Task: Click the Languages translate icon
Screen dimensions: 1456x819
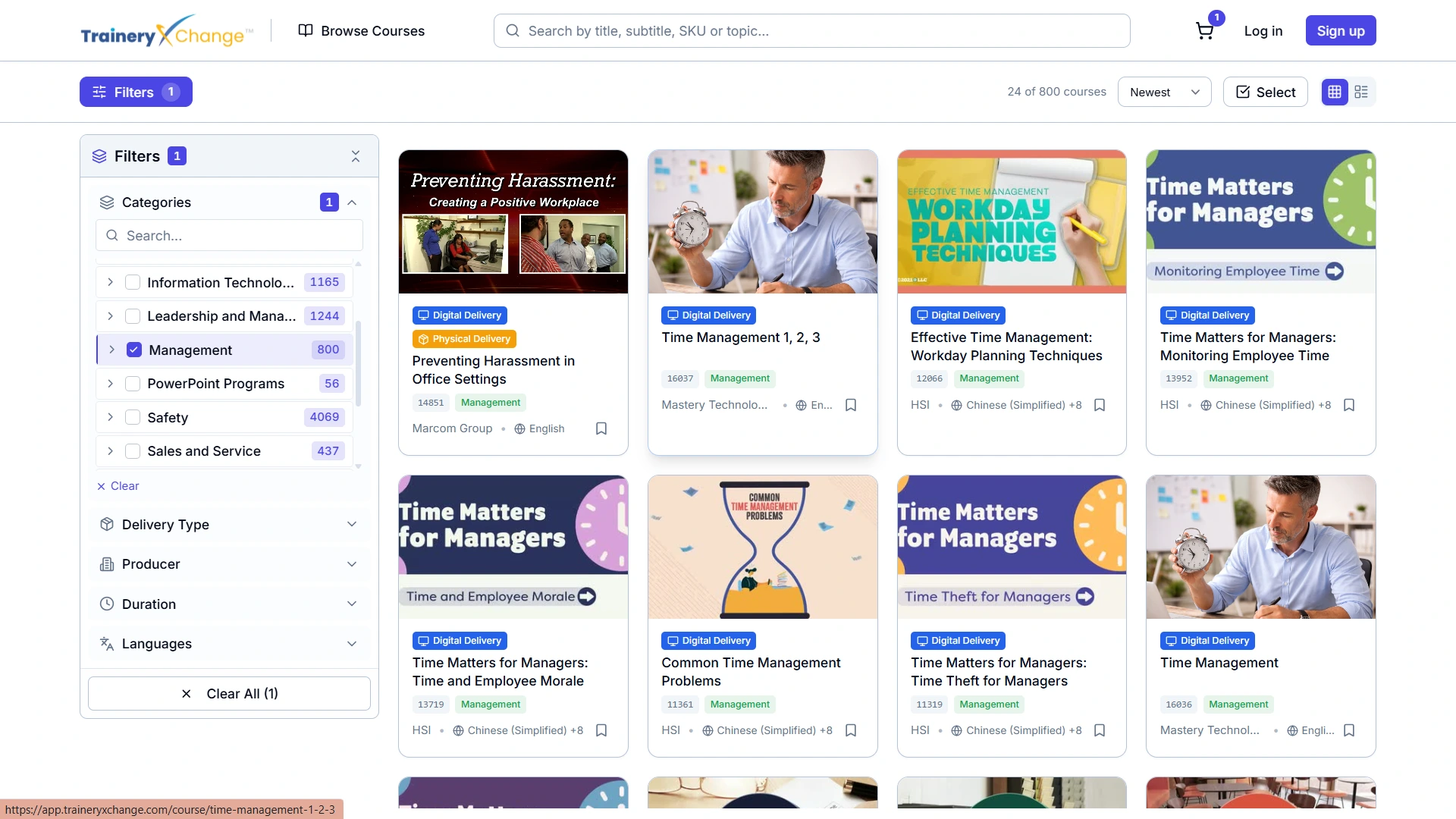Action: tap(107, 644)
